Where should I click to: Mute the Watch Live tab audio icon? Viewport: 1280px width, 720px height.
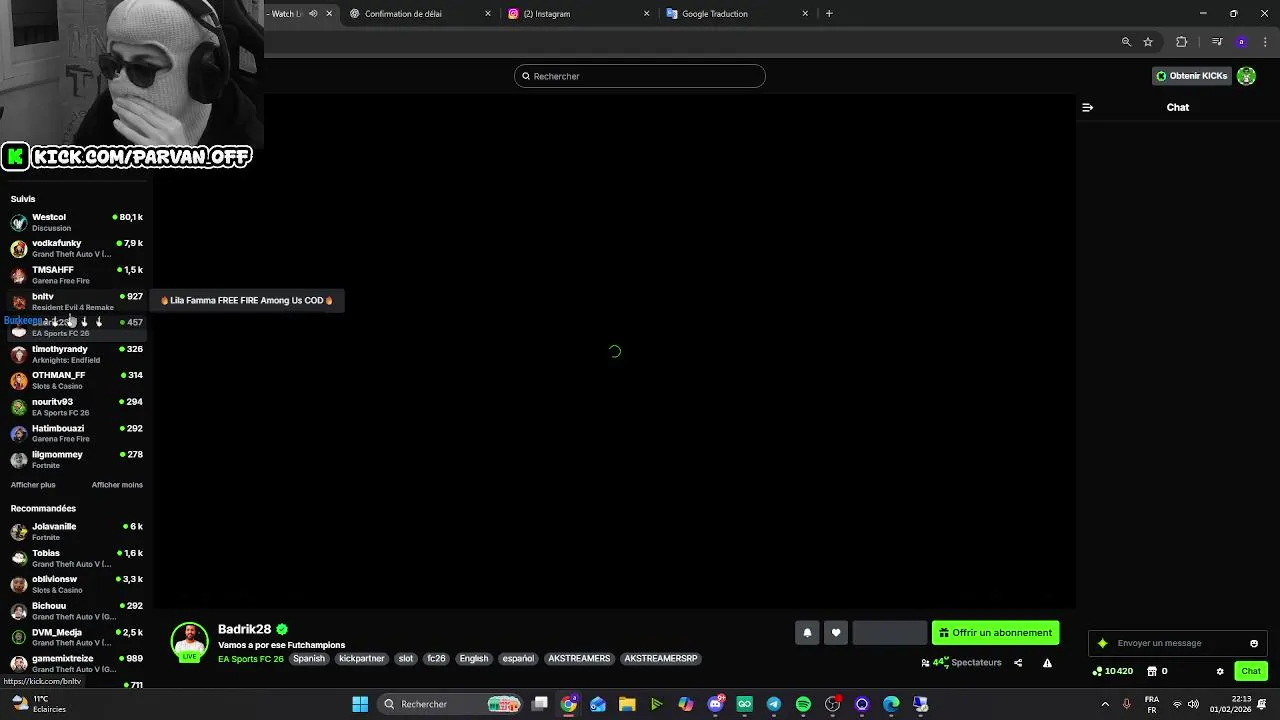click(x=313, y=14)
